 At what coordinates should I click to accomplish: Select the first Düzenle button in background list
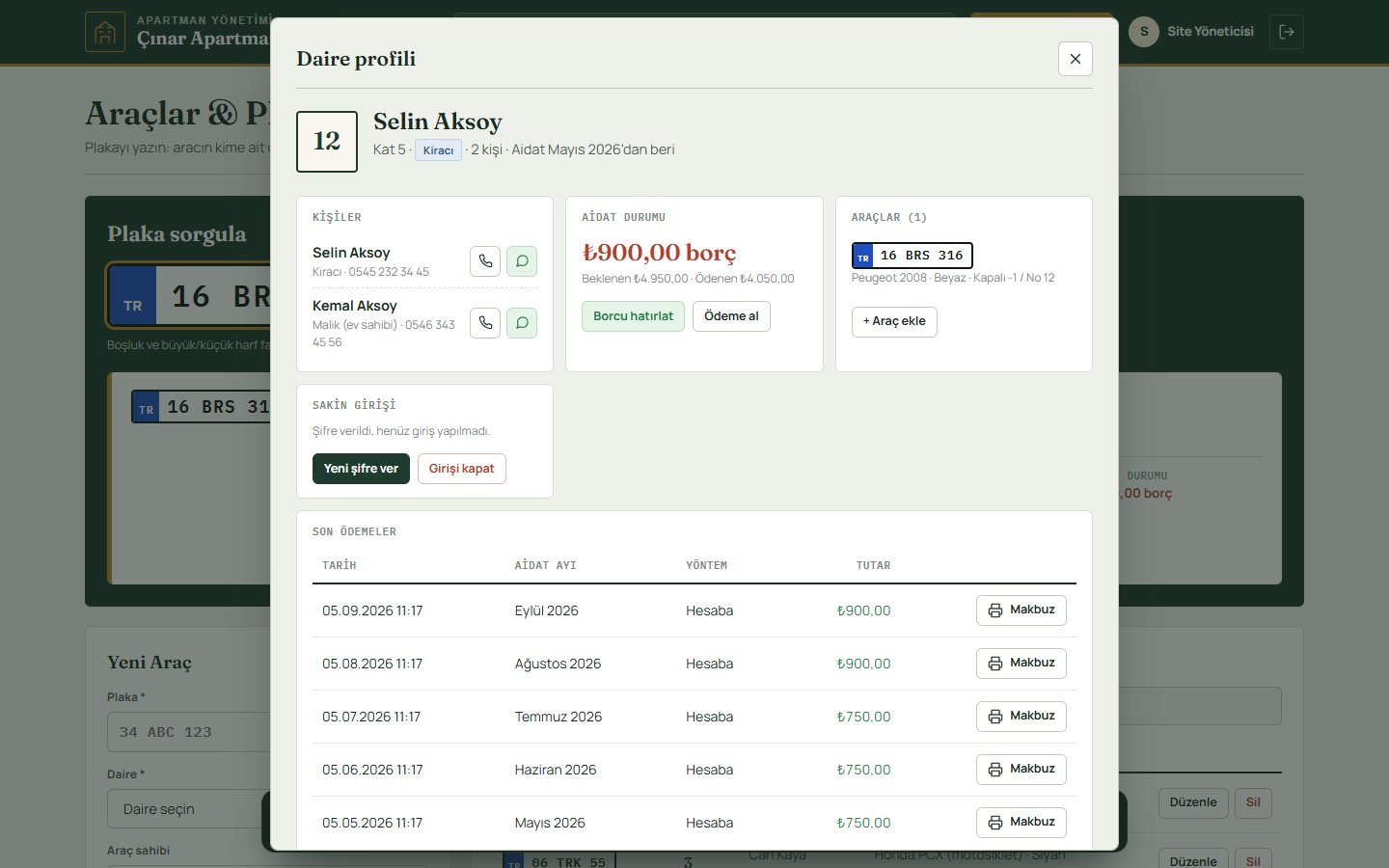pos(1193,802)
